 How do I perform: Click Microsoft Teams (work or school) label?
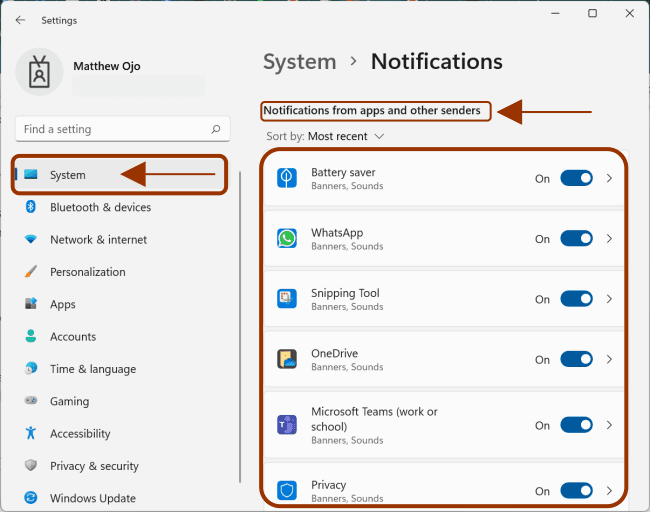(374, 419)
